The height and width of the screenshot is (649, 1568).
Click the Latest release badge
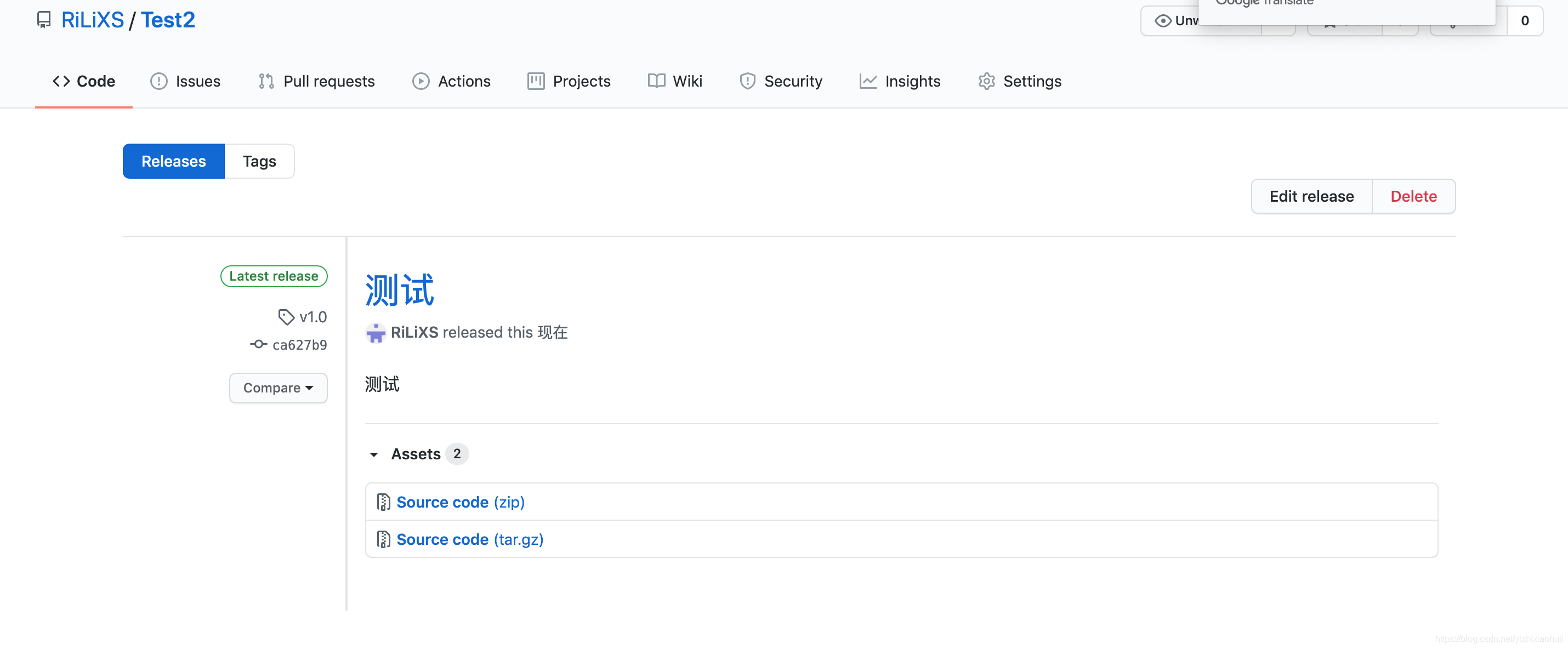point(274,276)
